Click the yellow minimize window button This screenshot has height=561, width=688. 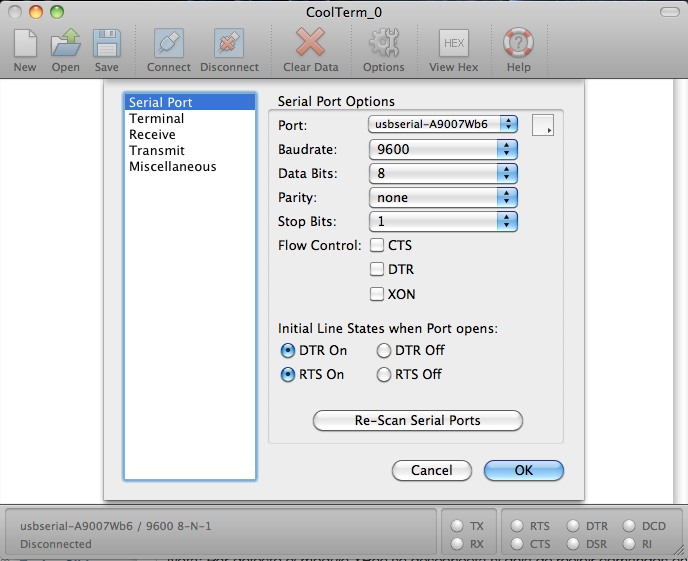(36, 12)
